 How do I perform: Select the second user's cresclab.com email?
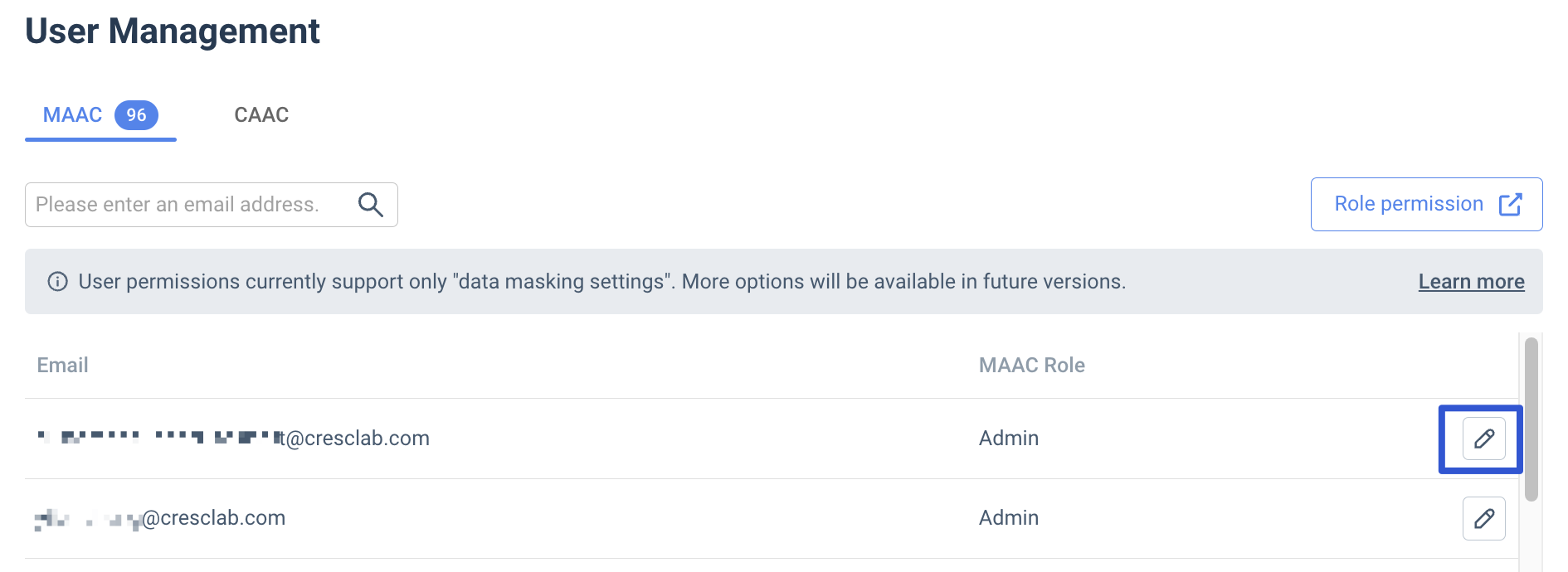[160, 518]
